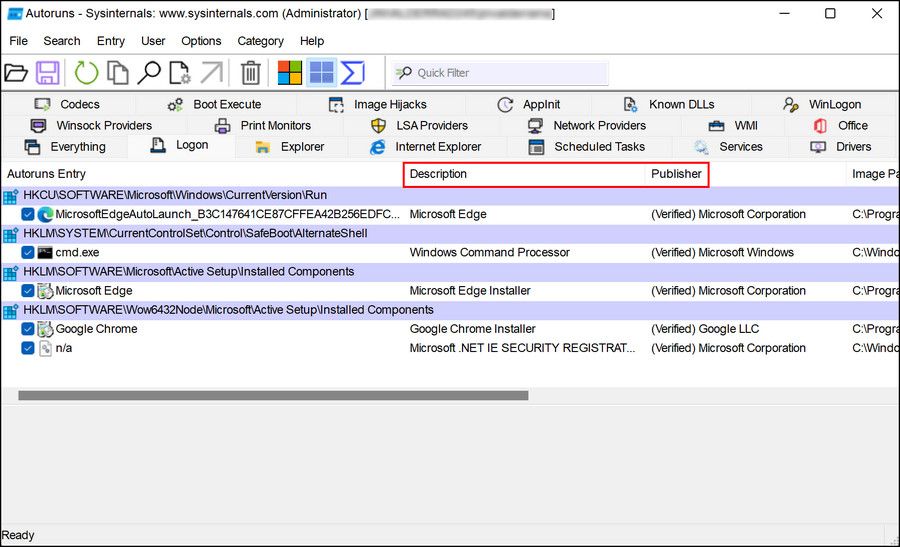The width and height of the screenshot is (900, 547).
Task: Uncheck the MicrosoftEdgeAutoLaunch entry
Action: [x=28, y=214]
